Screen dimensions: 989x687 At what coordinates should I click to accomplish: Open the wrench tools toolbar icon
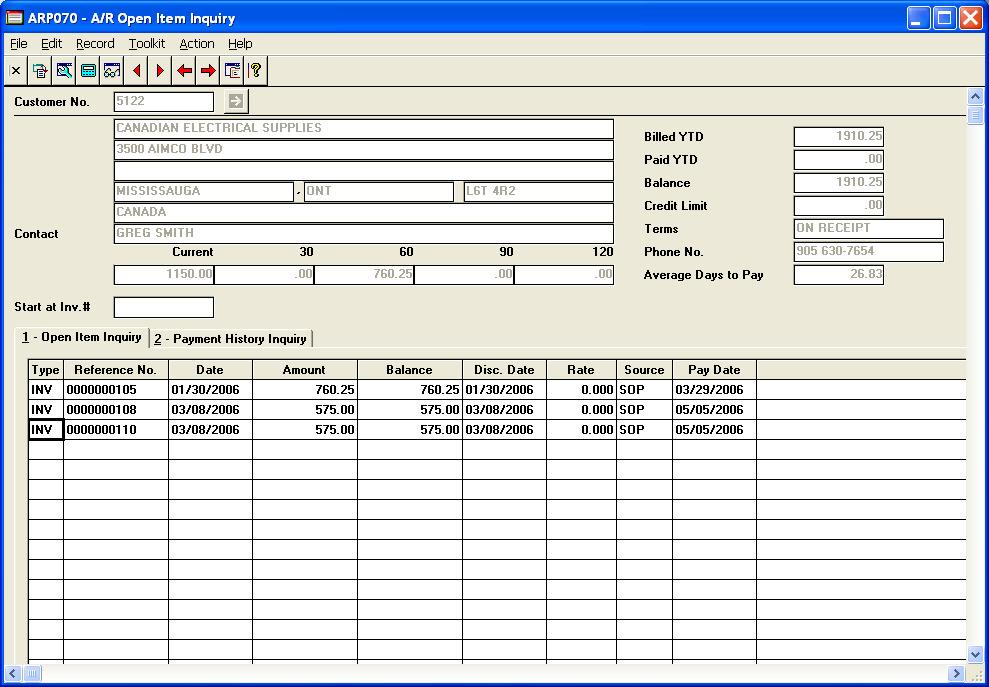click(x=64, y=71)
